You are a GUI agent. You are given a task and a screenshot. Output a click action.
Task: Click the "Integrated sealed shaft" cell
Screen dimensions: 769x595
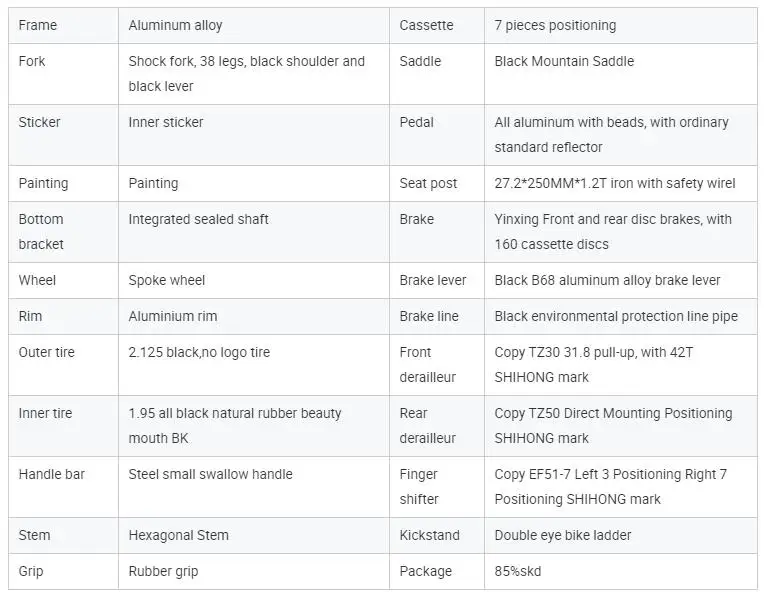(198, 219)
